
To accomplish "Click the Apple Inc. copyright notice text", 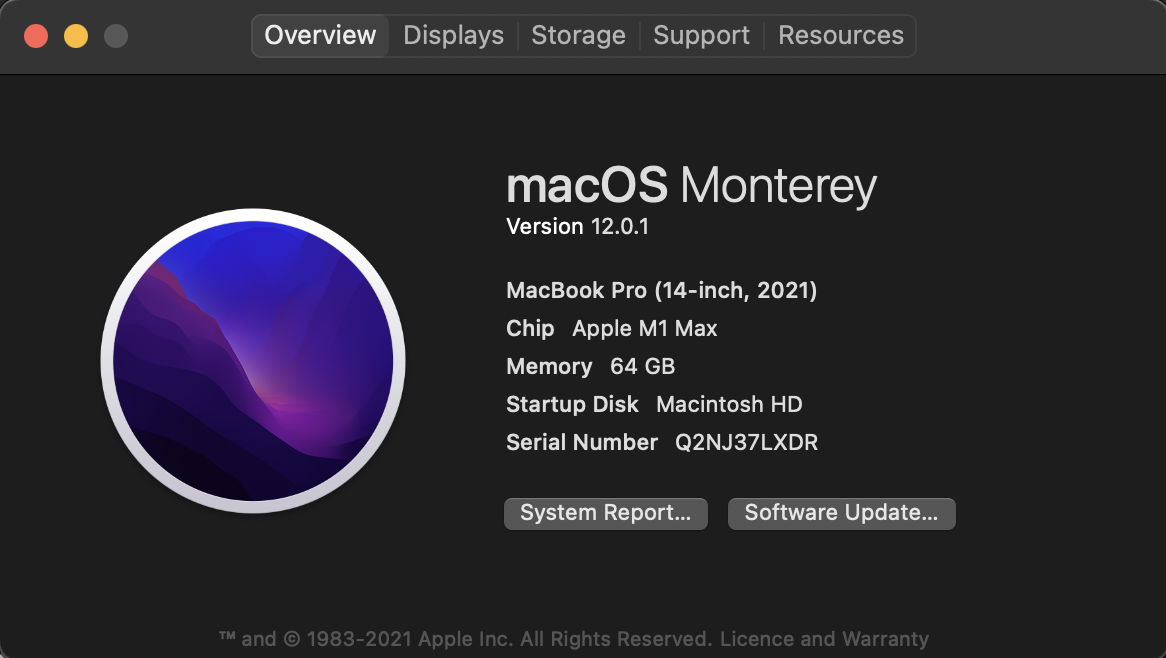I will click(464, 639).
